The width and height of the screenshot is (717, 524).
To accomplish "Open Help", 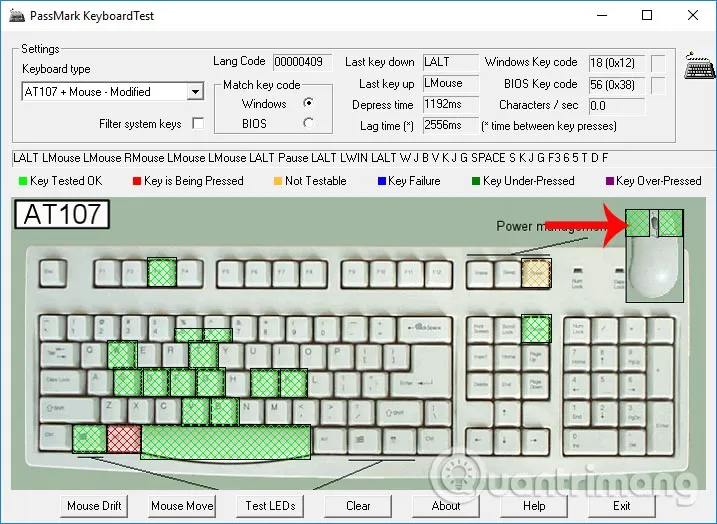I will click(534, 506).
